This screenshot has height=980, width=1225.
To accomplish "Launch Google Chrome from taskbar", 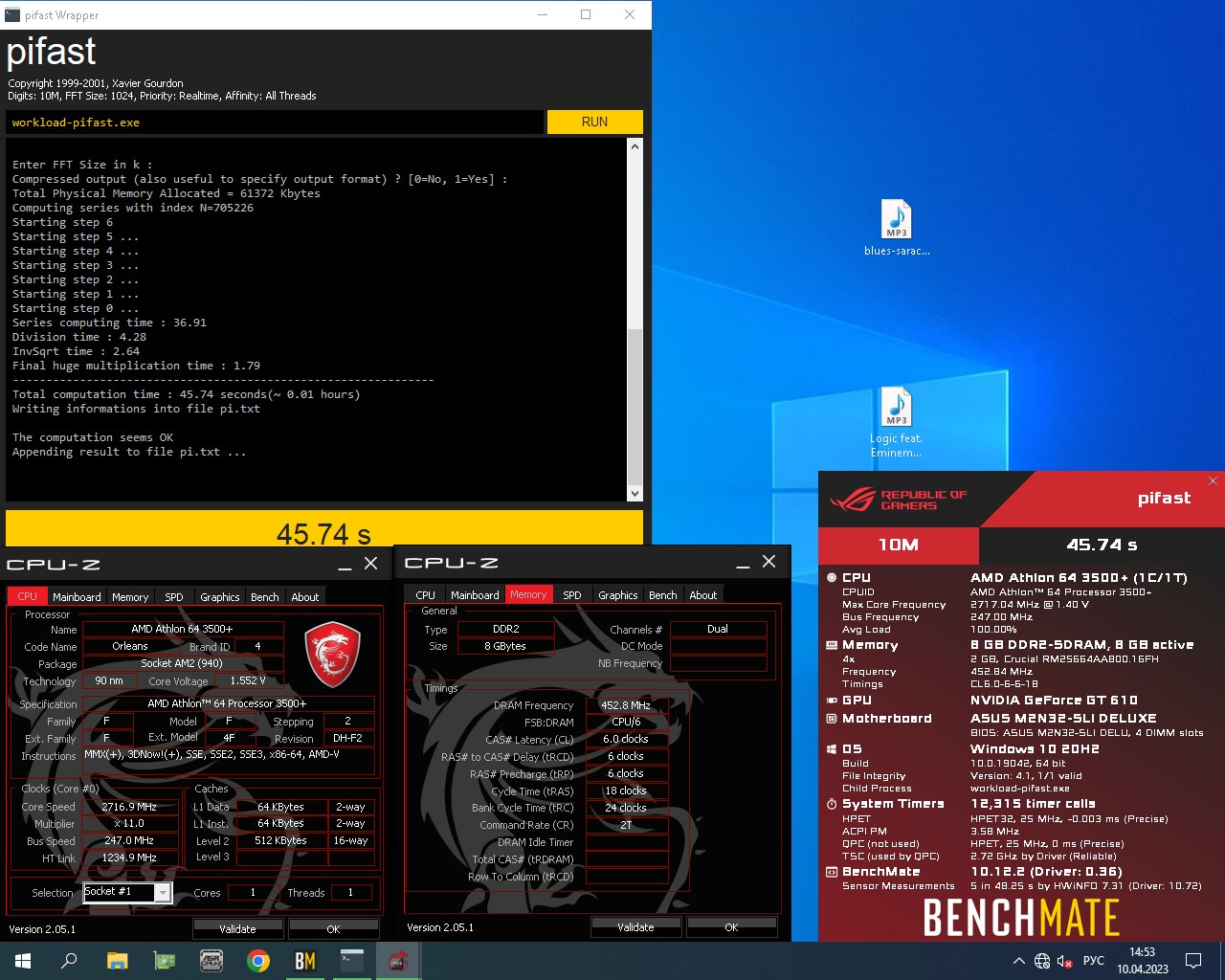I will pyautogui.click(x=258, y=961).
